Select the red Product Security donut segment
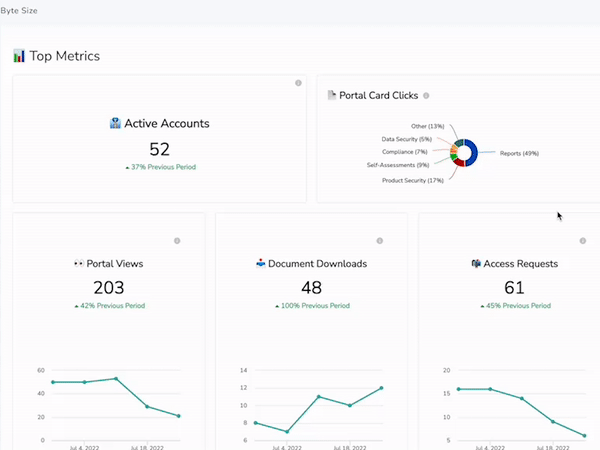 click(459, 162)
